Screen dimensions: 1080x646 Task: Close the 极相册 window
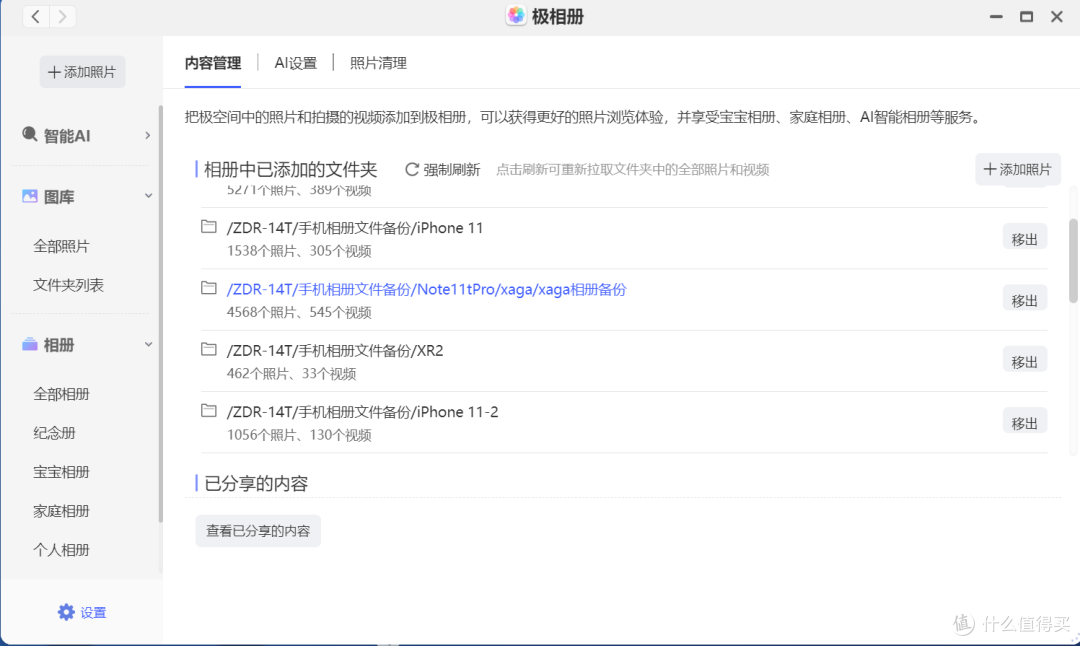point(1057,17)
